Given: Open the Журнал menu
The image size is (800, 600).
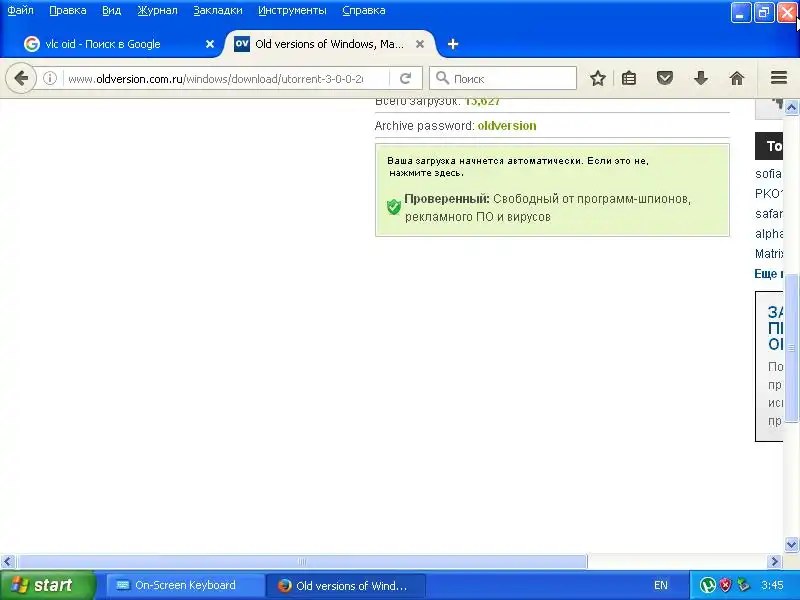Looking at the screenshot, I should [157, 10].
